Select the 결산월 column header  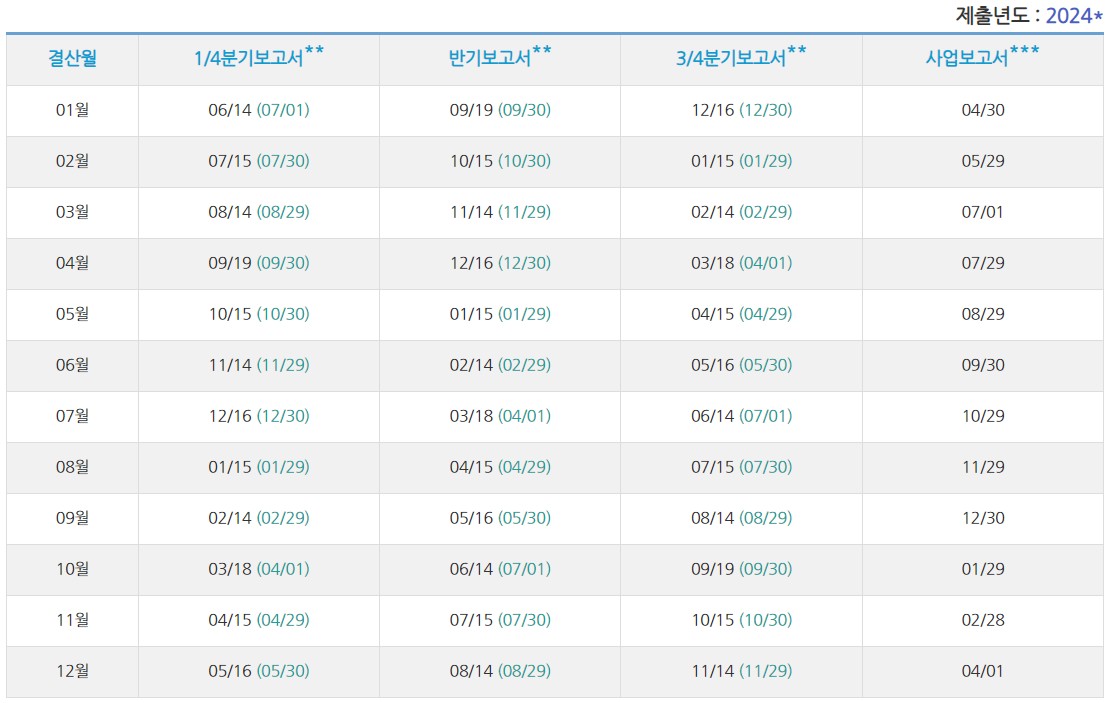72,58
